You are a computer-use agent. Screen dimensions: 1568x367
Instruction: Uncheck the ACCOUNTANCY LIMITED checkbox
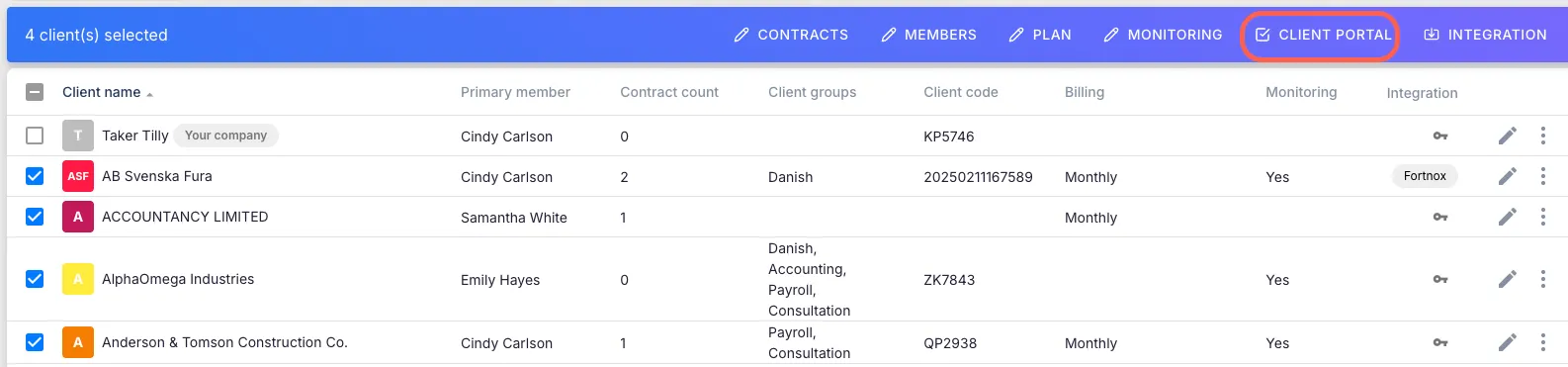[35, 217]
